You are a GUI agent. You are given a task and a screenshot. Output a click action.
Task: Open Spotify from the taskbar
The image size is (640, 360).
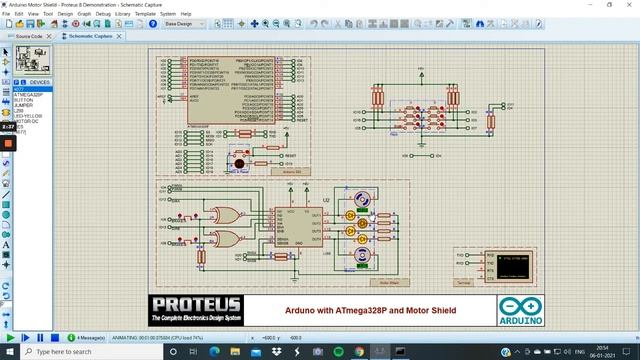click(x=338, y=351)
